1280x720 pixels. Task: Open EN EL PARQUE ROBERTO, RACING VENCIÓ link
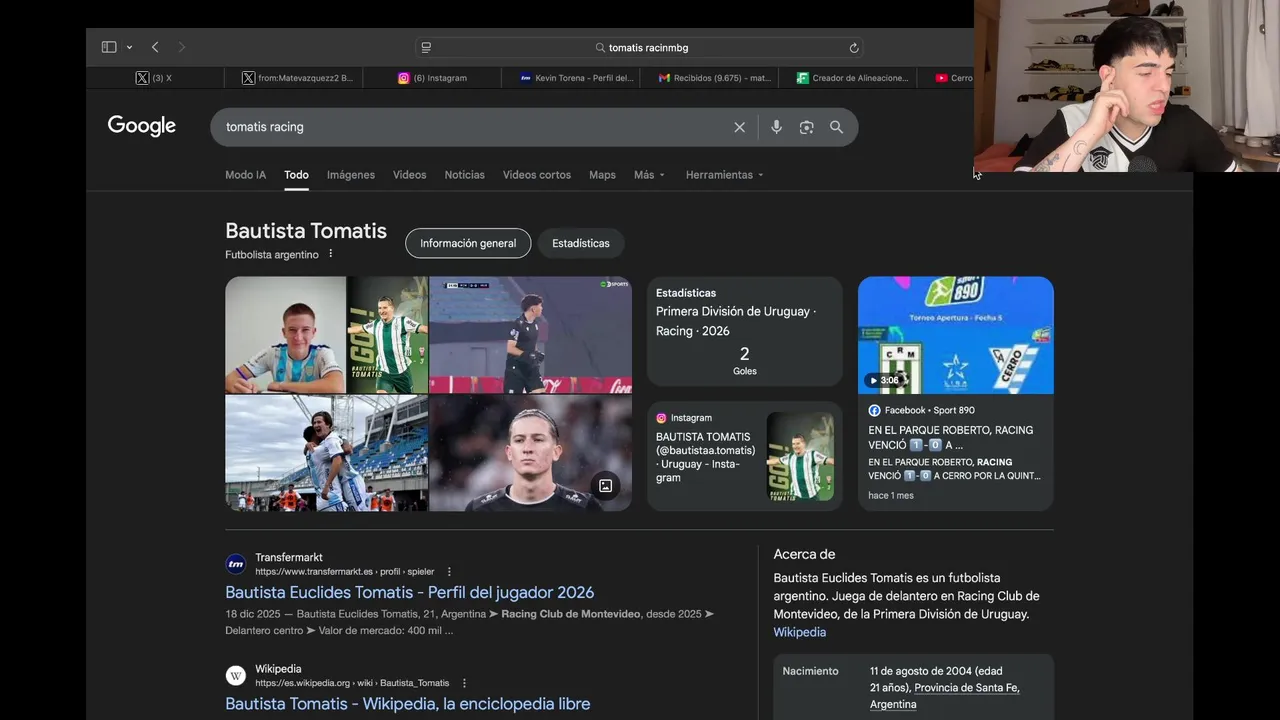pyautogui.click(x=951, y=437)
